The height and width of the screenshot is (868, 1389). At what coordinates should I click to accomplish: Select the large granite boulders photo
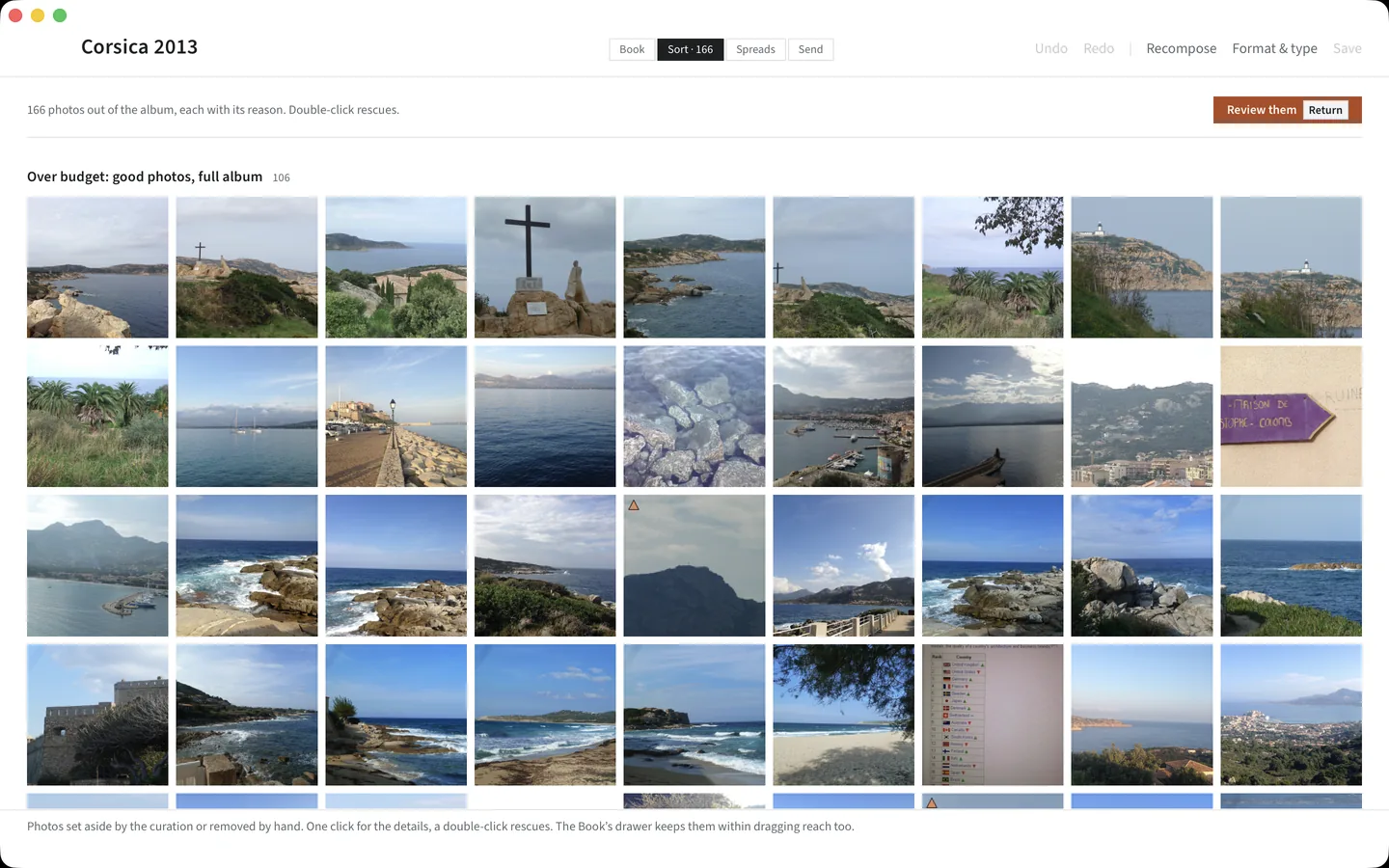[x=1142, y=565]
